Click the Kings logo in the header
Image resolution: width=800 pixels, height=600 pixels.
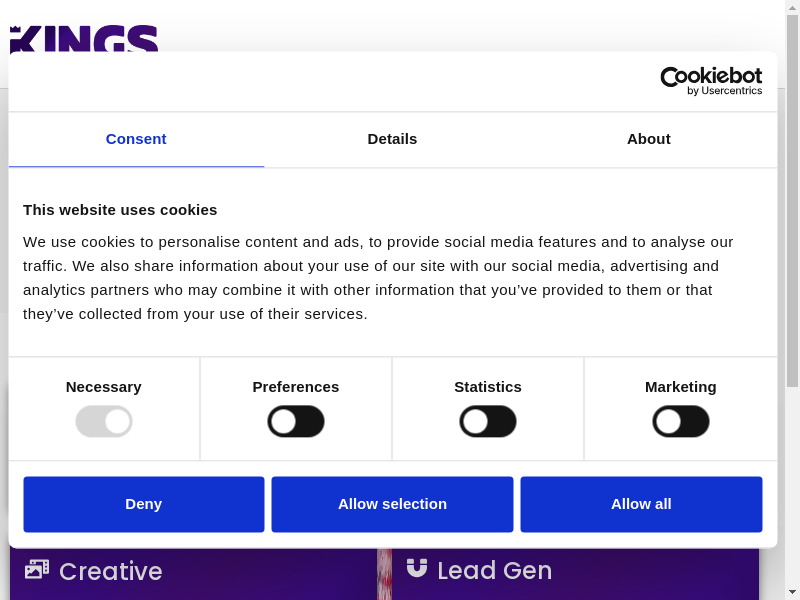pyautogui.click(x=84, y=39)
